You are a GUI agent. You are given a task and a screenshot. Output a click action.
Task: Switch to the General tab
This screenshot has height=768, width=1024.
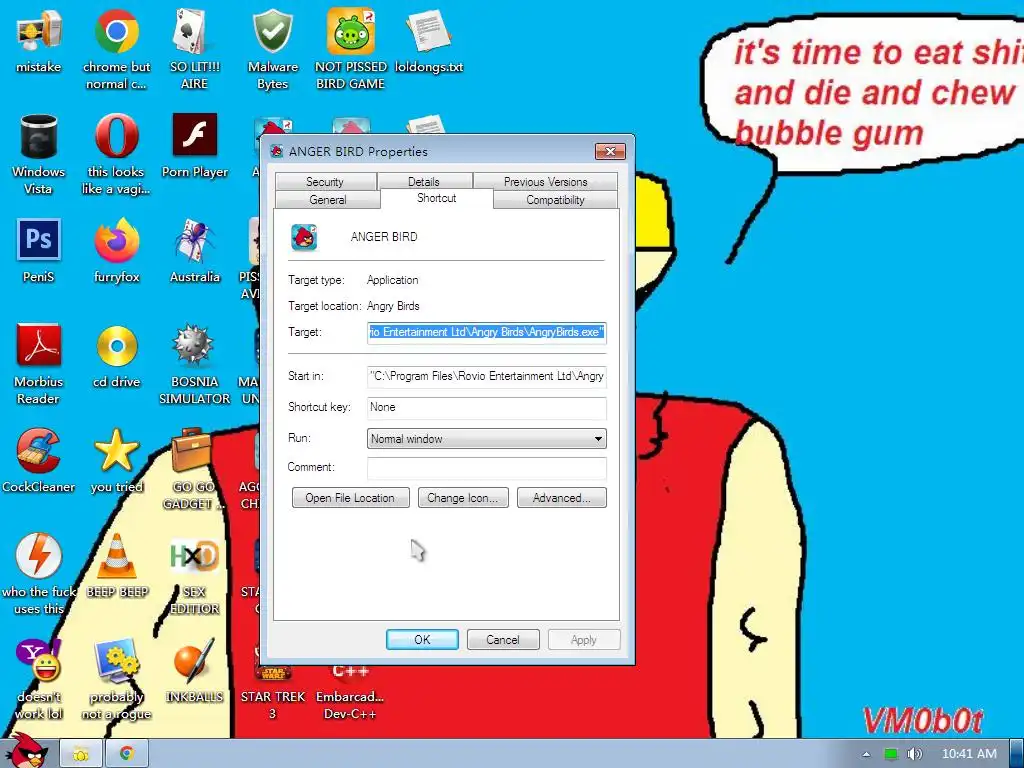point(328,200)
